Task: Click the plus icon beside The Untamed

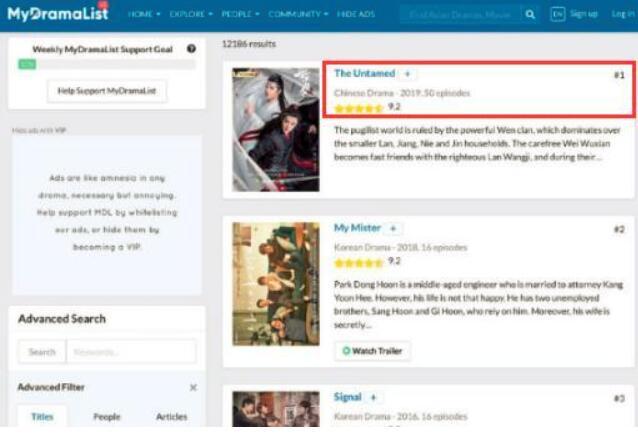Action: [x=409, y=74]
